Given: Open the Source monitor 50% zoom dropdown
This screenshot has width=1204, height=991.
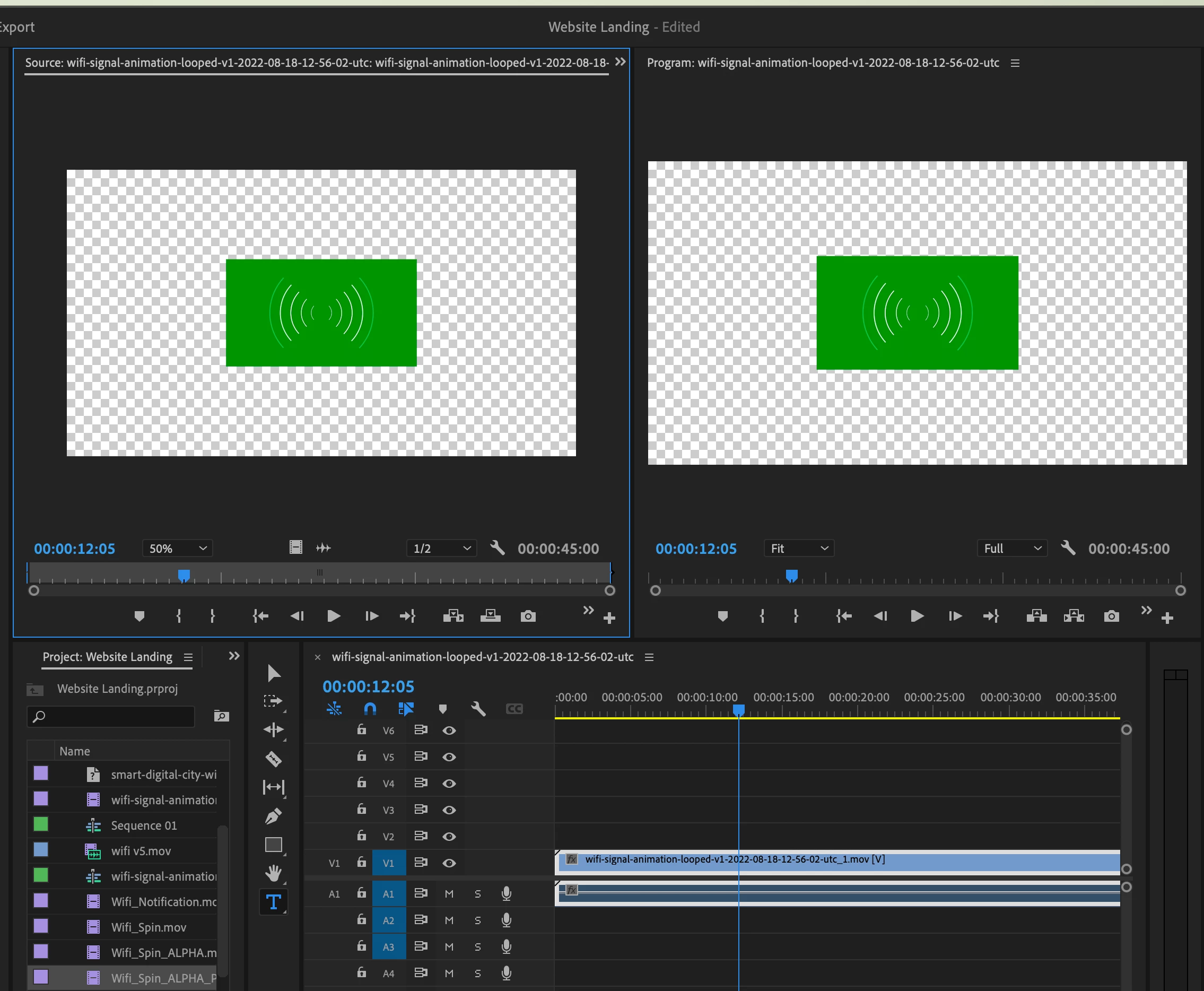Looking at the screenshot, I should point(178,548).
